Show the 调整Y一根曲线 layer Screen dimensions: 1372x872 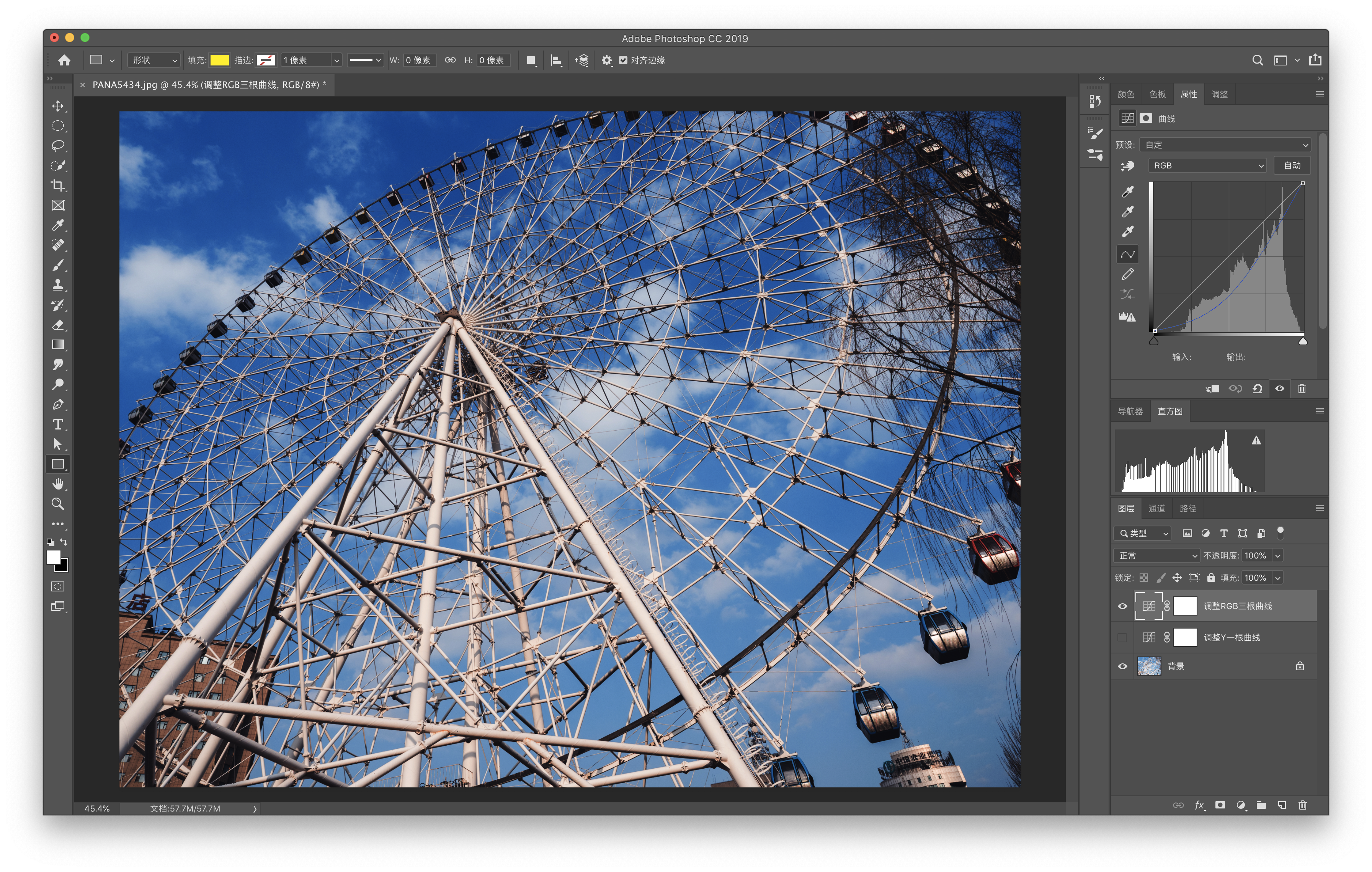tap(1122, 637)
